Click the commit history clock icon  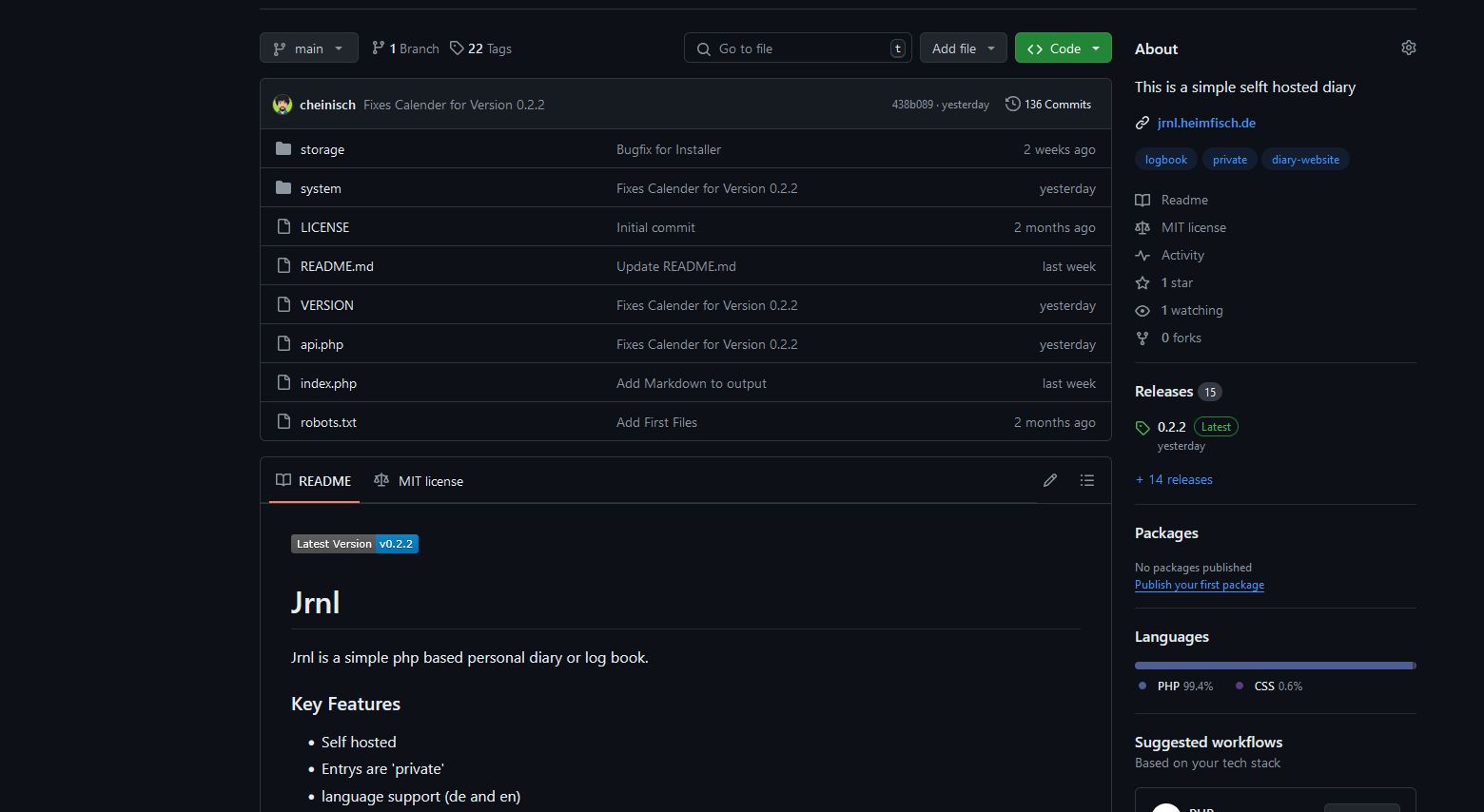click(1012, 104)
